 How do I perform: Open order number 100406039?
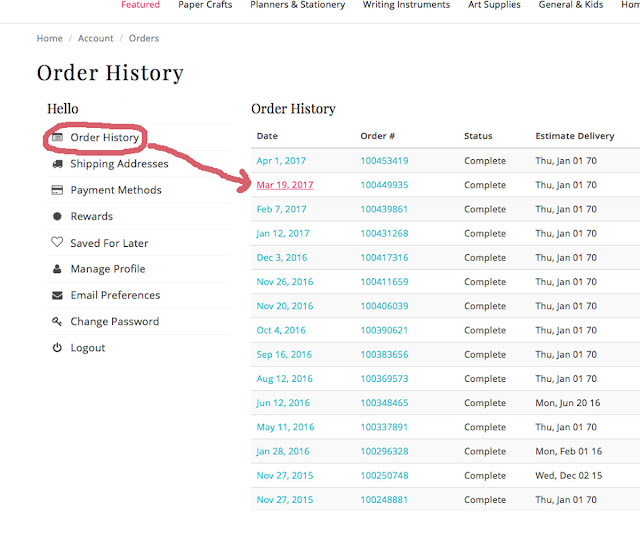384,306
